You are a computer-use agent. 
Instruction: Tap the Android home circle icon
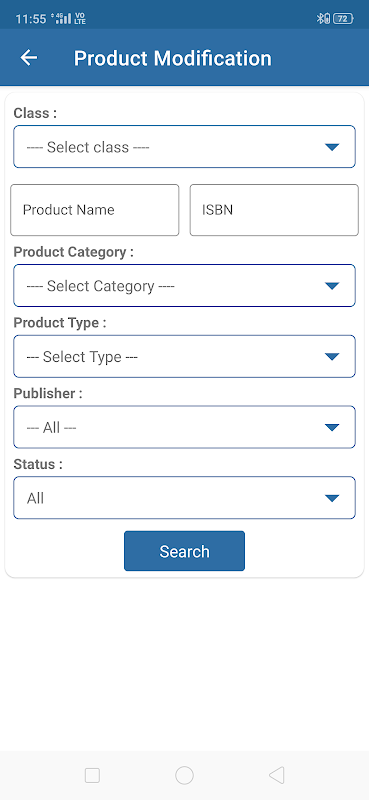[x=184, y=776]
